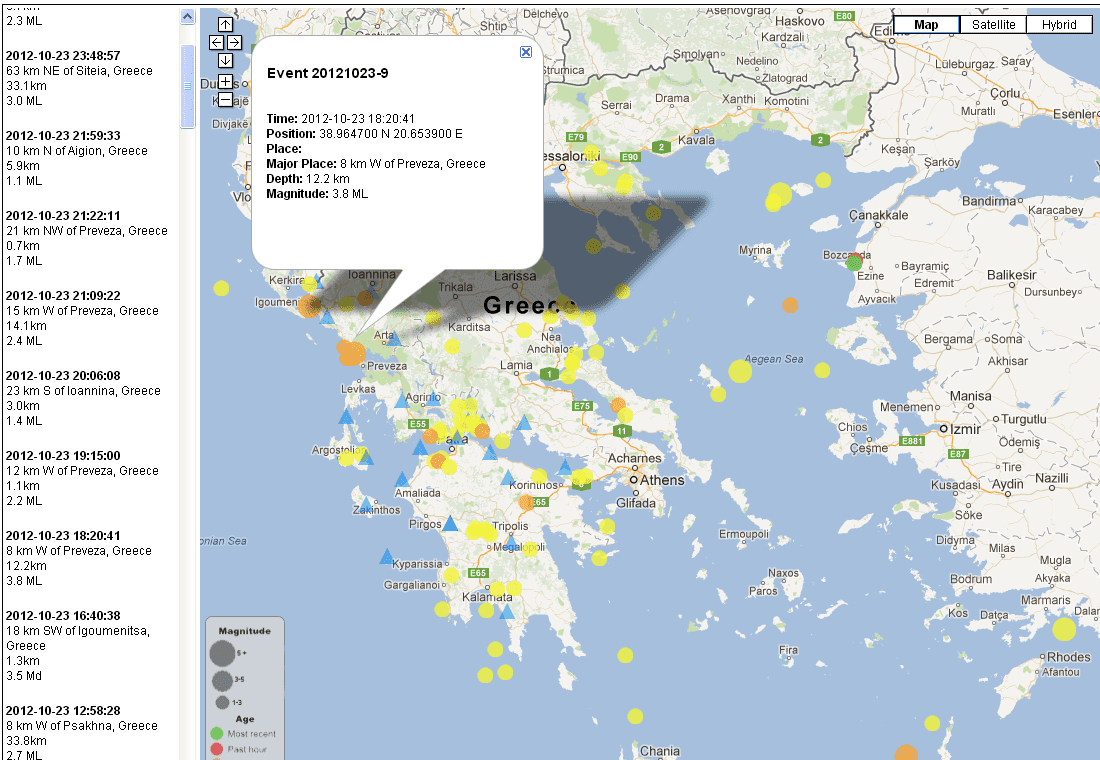Select the blue triangle above Amaliada
1100x760 pixels.
[402, 480]
